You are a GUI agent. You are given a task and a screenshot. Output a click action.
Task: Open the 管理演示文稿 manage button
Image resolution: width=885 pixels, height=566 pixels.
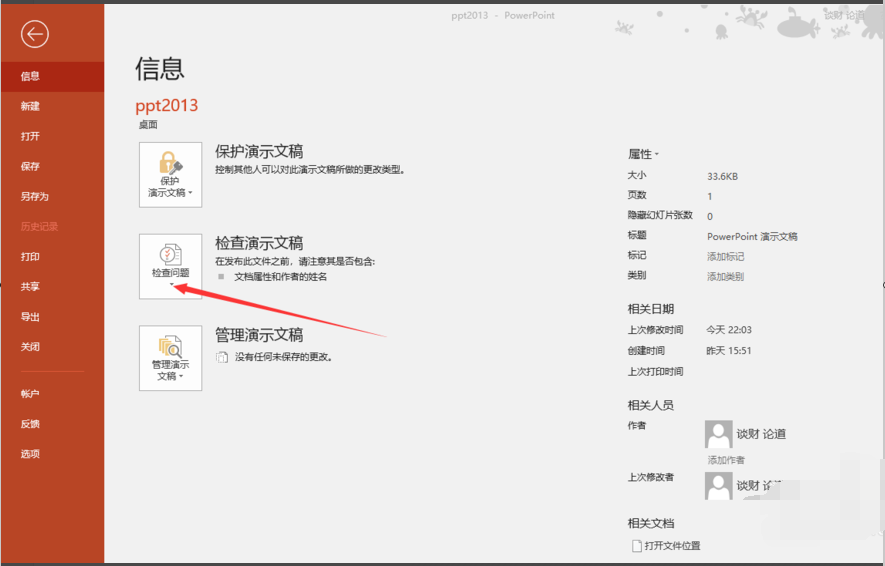170,358
